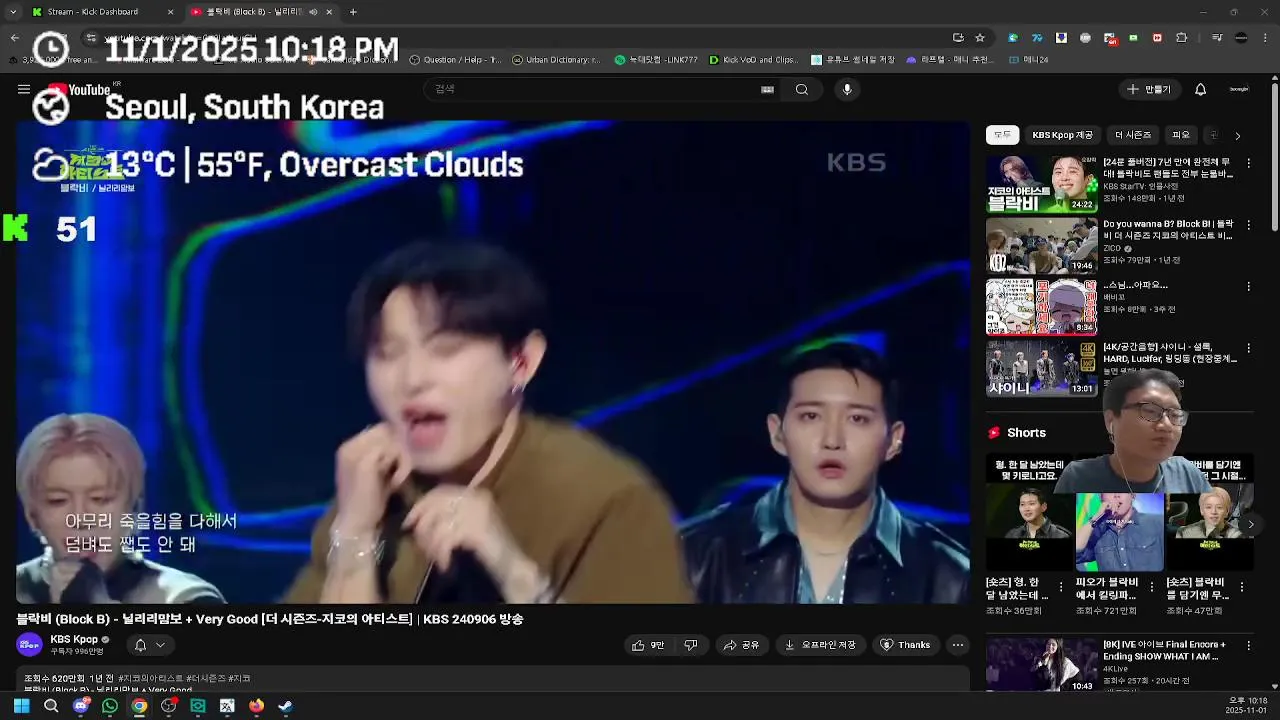Viewport: 1280px width, 720px height.
Task: Open the YouTube hamburger guide menu
Action: pos(24,89)
